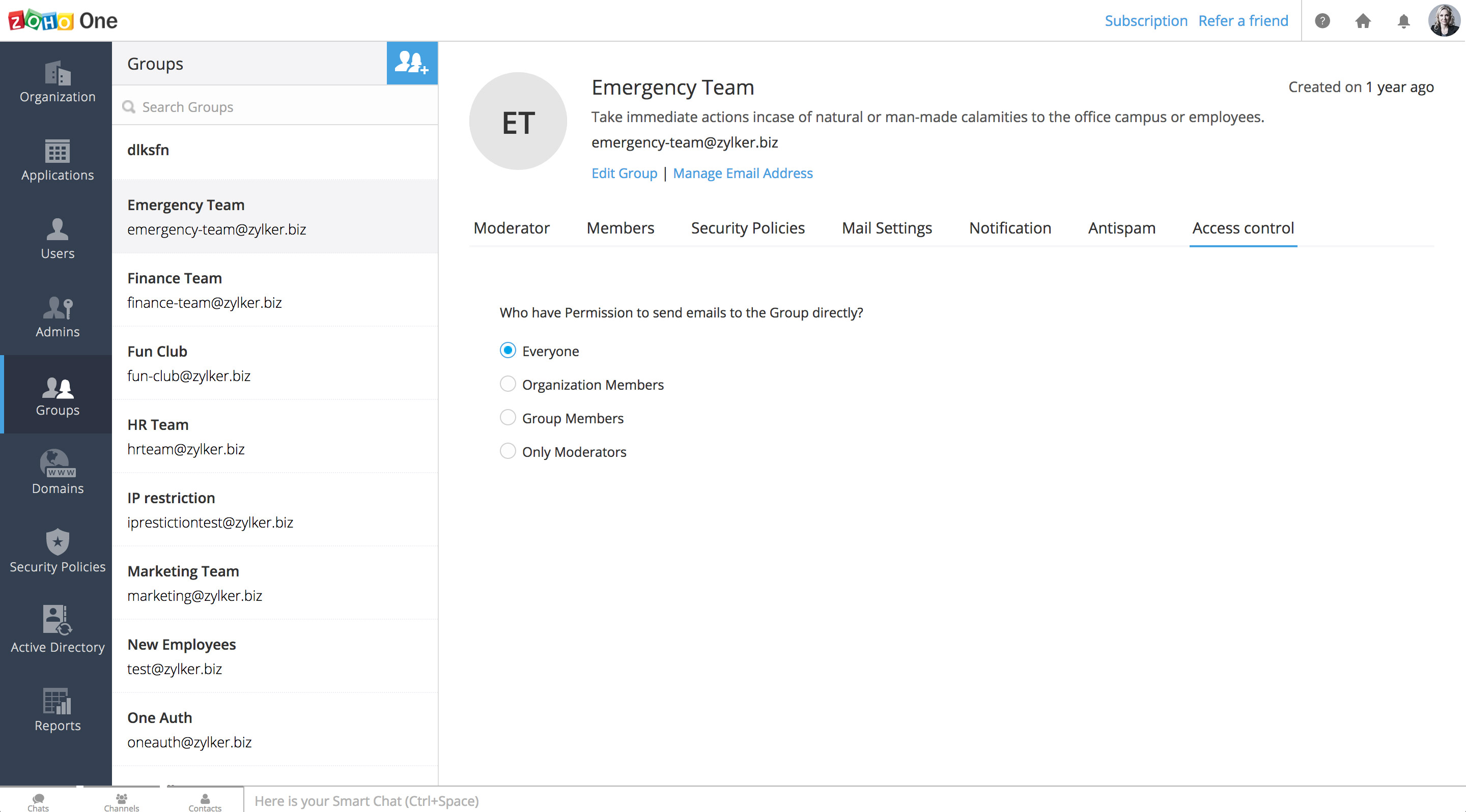Open the Reports sidebar icon
This screenshot has height=812, width=1466.
58,710
